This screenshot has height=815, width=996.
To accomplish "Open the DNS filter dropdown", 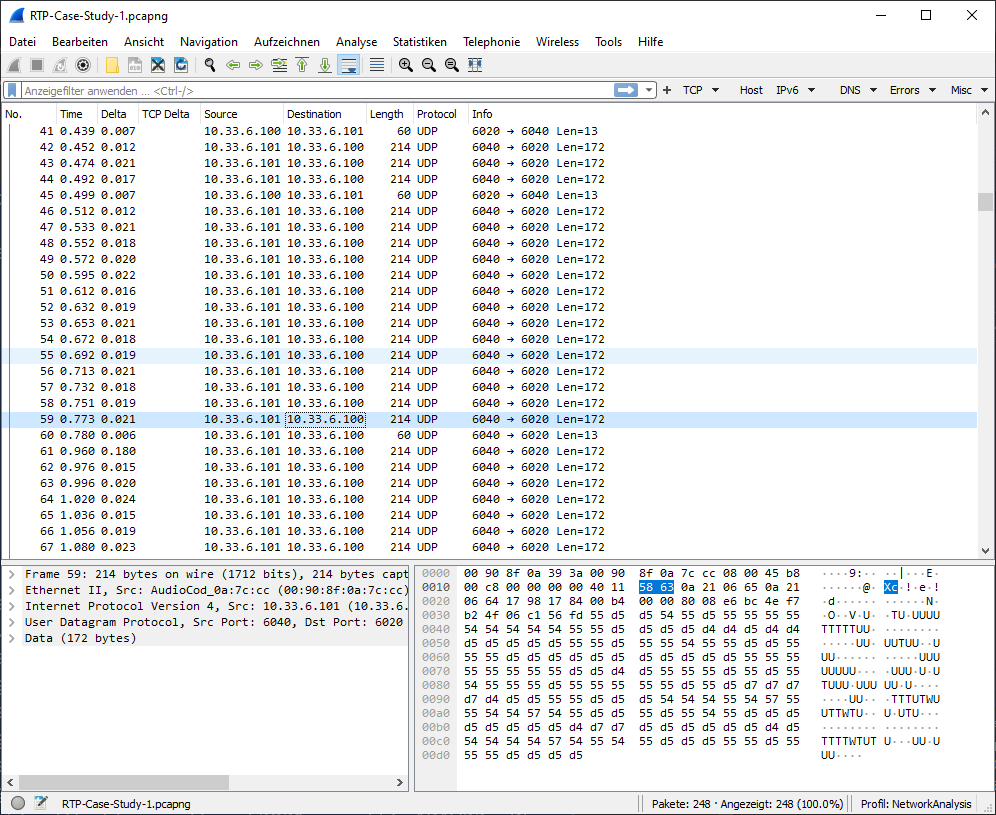I will [858, 90].
